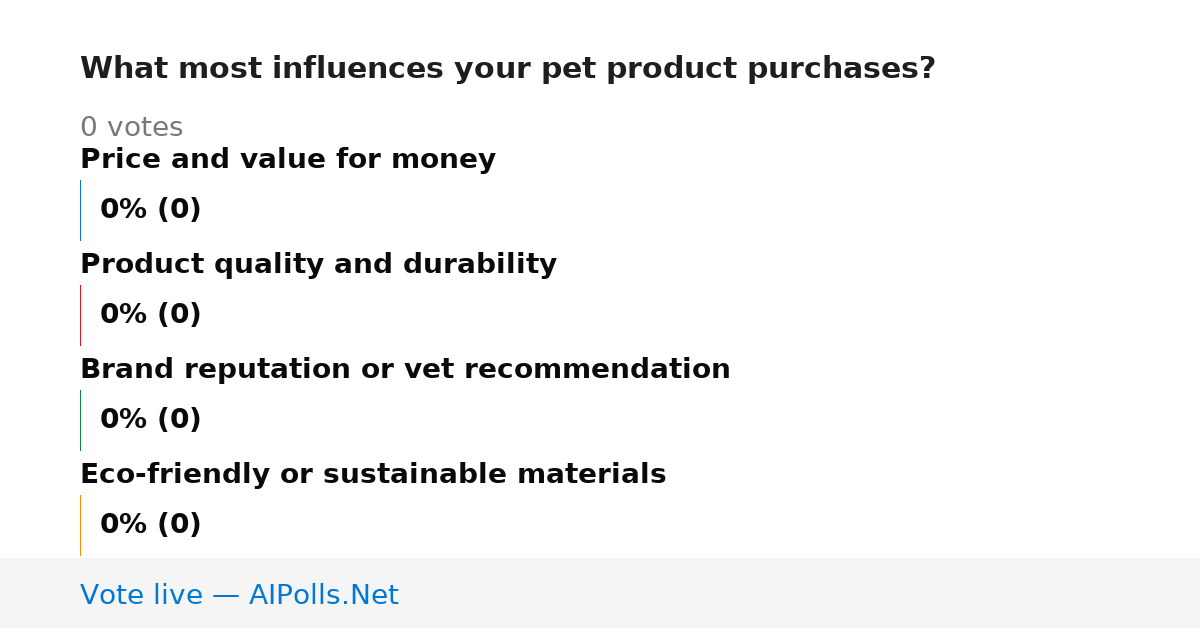Select the Price and value for money option
Viewport: 1200px width, 628px height.
click(x=288, y=159)
